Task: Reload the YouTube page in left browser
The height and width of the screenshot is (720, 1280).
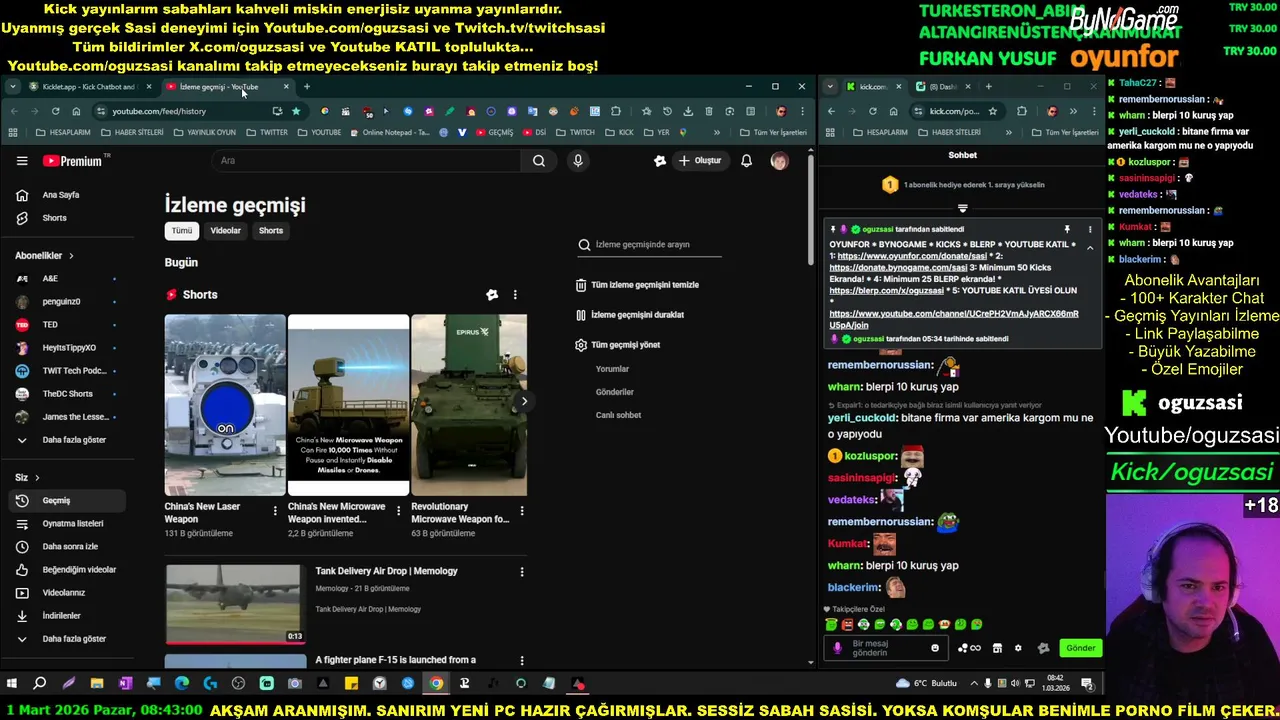Action: (x=56, y=111)
